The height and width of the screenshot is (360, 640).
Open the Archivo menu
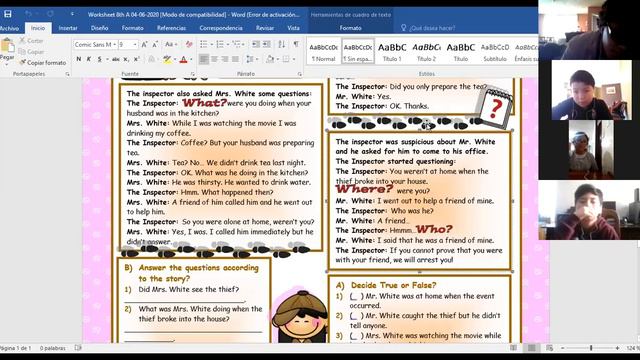pos(9,28)
